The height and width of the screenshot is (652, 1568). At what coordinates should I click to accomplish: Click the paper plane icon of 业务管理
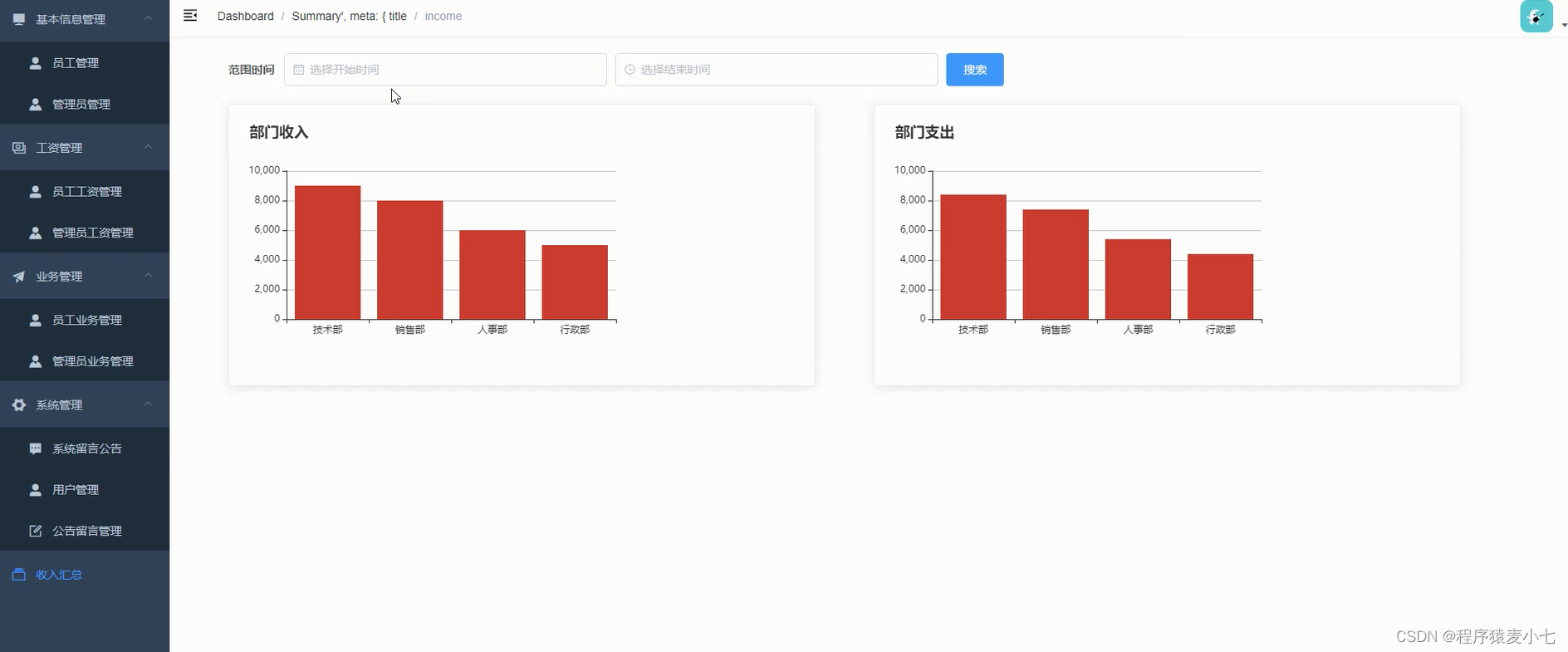(x=19, y=276)
